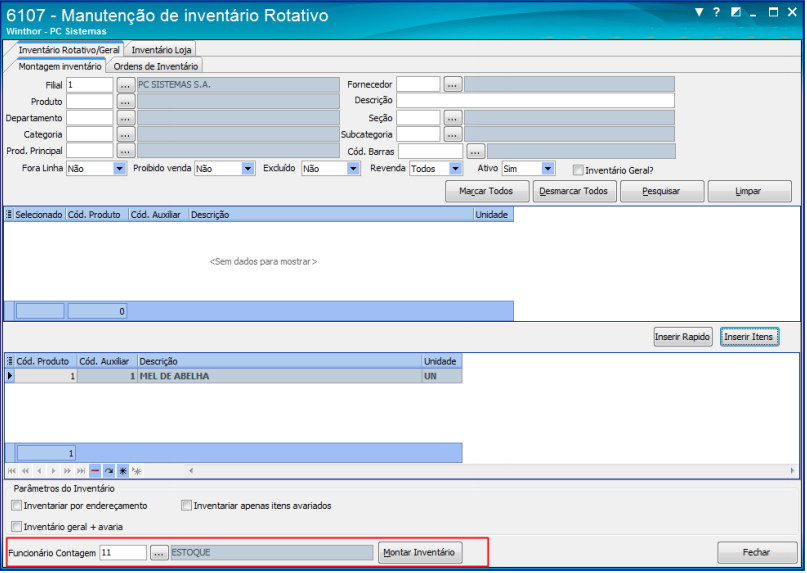Screen dimensions: 807x573
Task: Click the title bar pencil square icon
Action: click(x=736, y=12)
